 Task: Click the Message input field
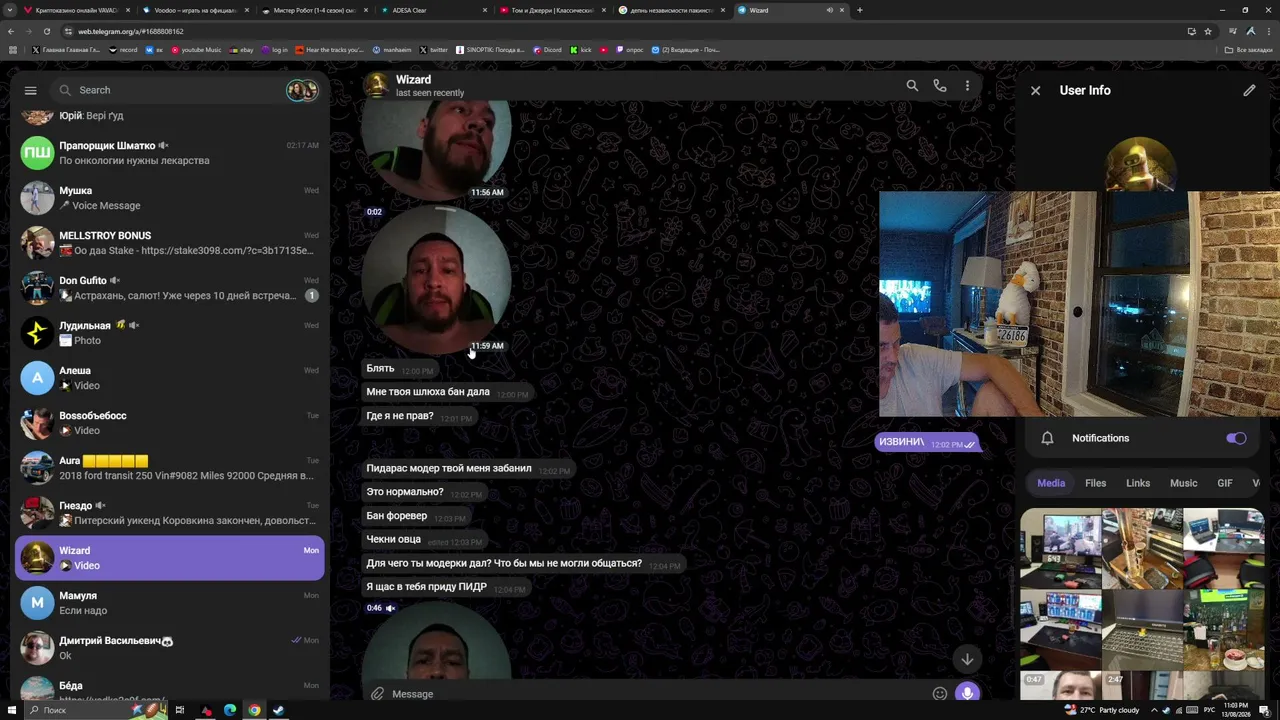pyautogui.click(x=655, y=694)
